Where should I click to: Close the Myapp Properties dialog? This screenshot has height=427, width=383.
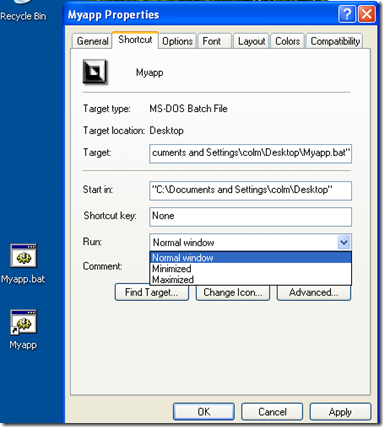pos(367,14)
